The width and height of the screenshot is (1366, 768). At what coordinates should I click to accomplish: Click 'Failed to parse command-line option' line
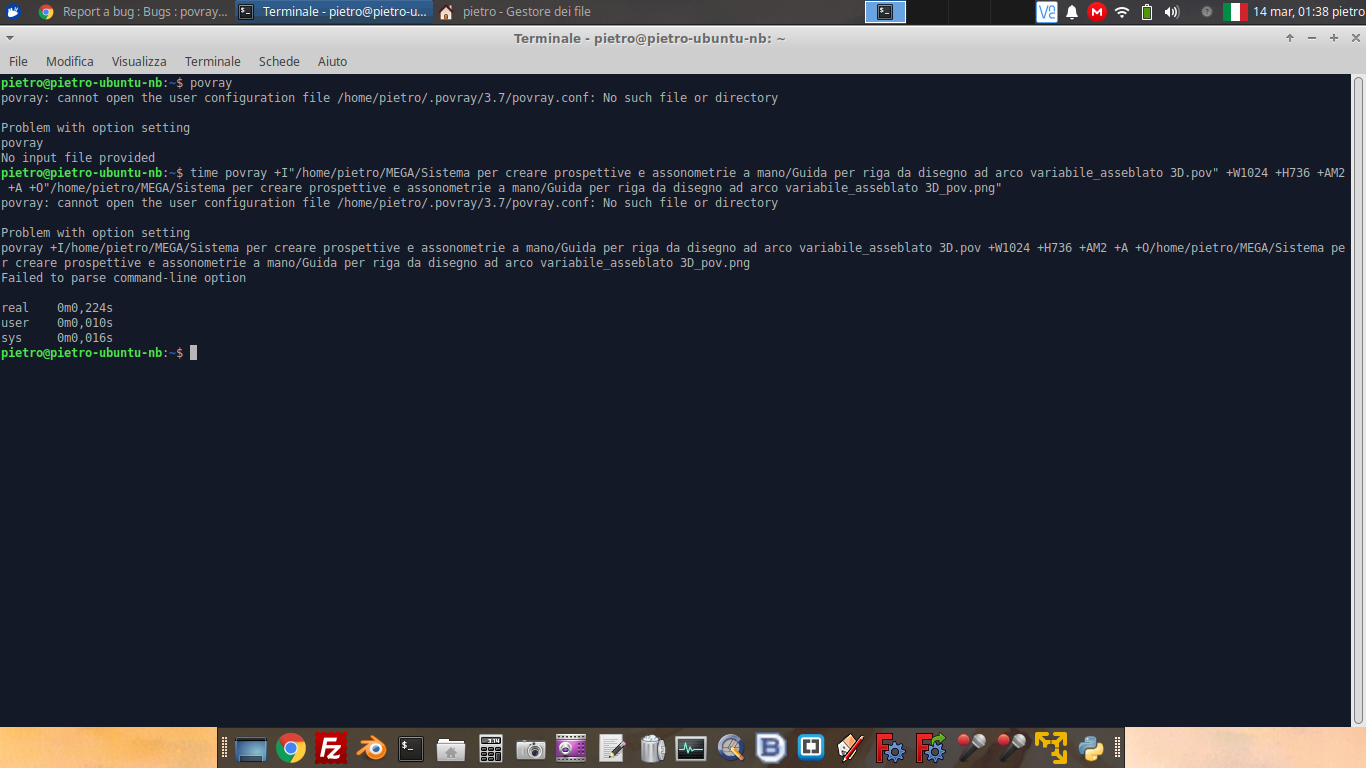[x=123, y=278]
